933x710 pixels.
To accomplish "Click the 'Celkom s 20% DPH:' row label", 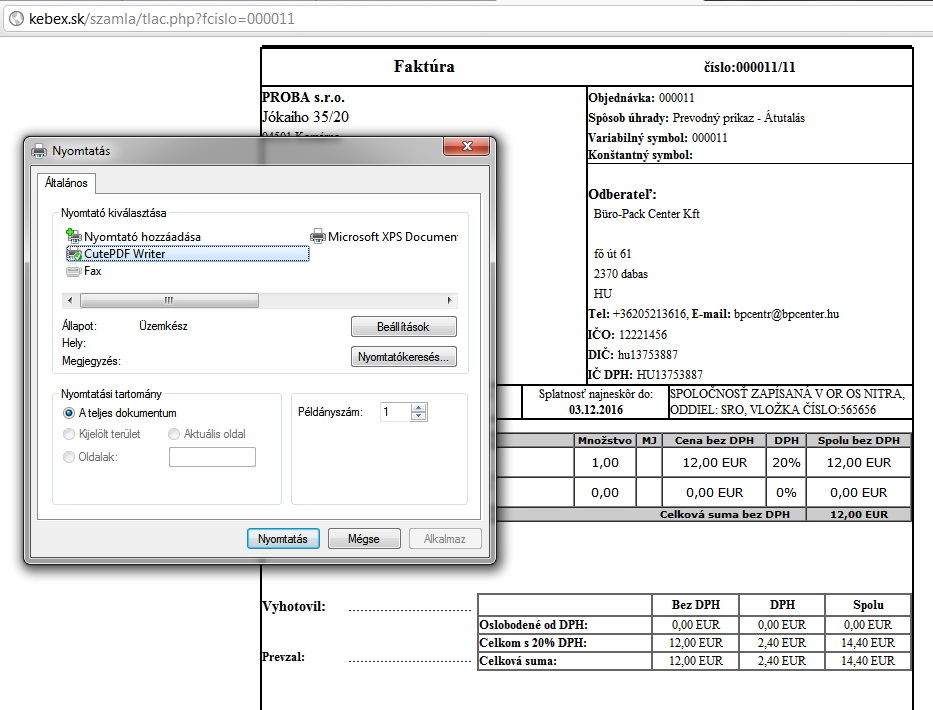I will coord(533,643).
